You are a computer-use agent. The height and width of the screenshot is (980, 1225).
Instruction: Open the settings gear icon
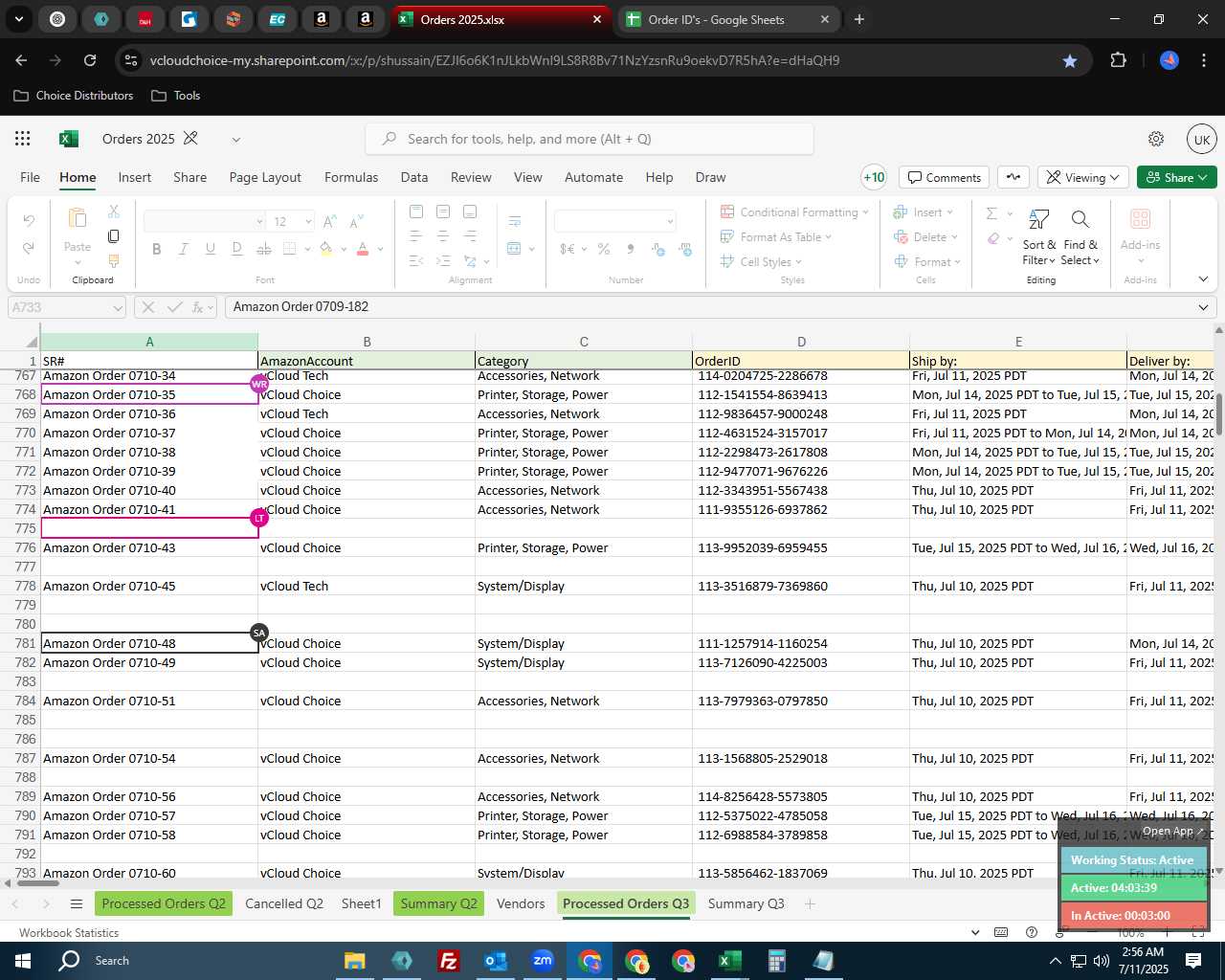(1156, 139)
